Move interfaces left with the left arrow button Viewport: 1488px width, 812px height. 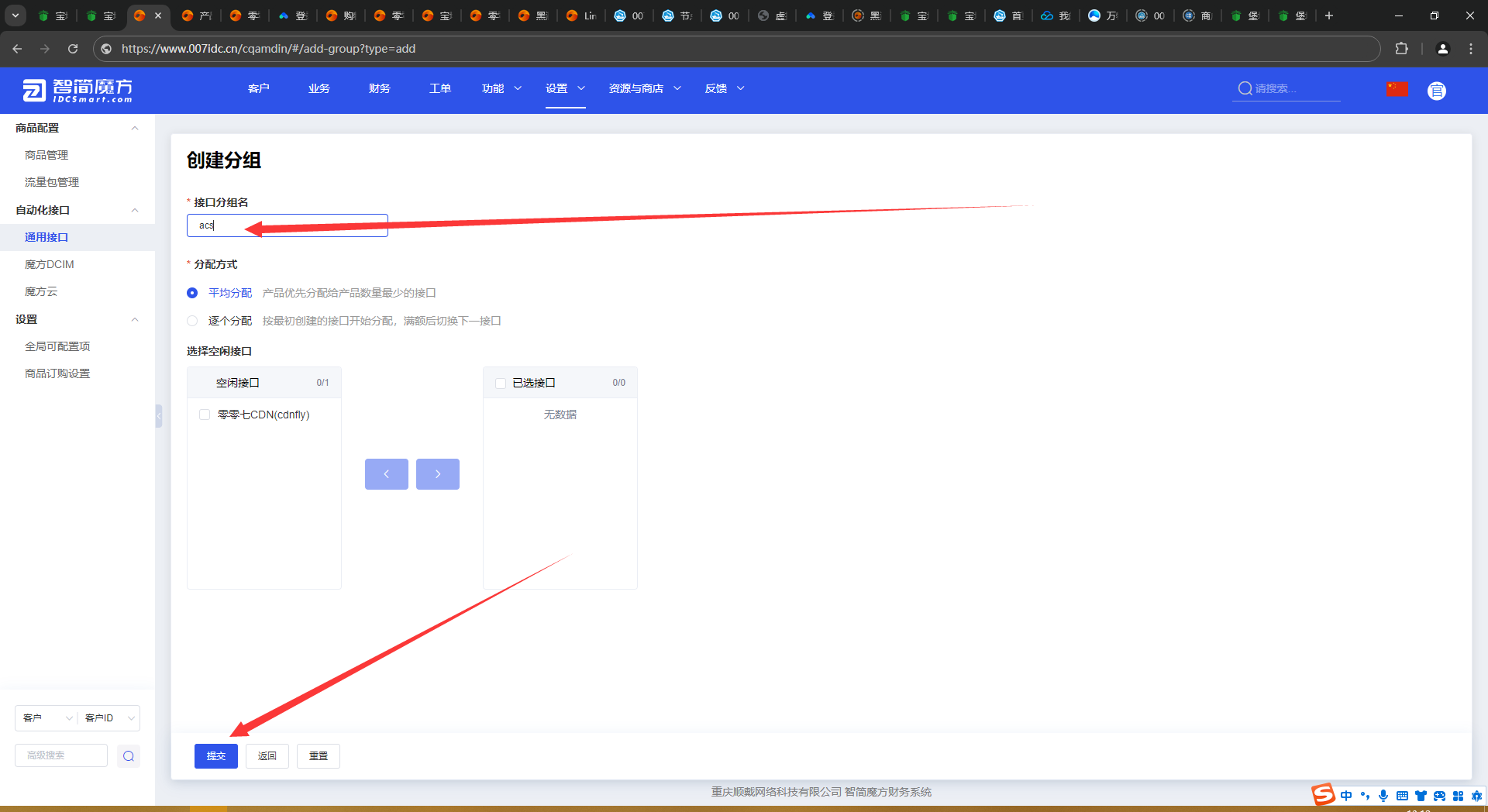[x=387, y=474]
